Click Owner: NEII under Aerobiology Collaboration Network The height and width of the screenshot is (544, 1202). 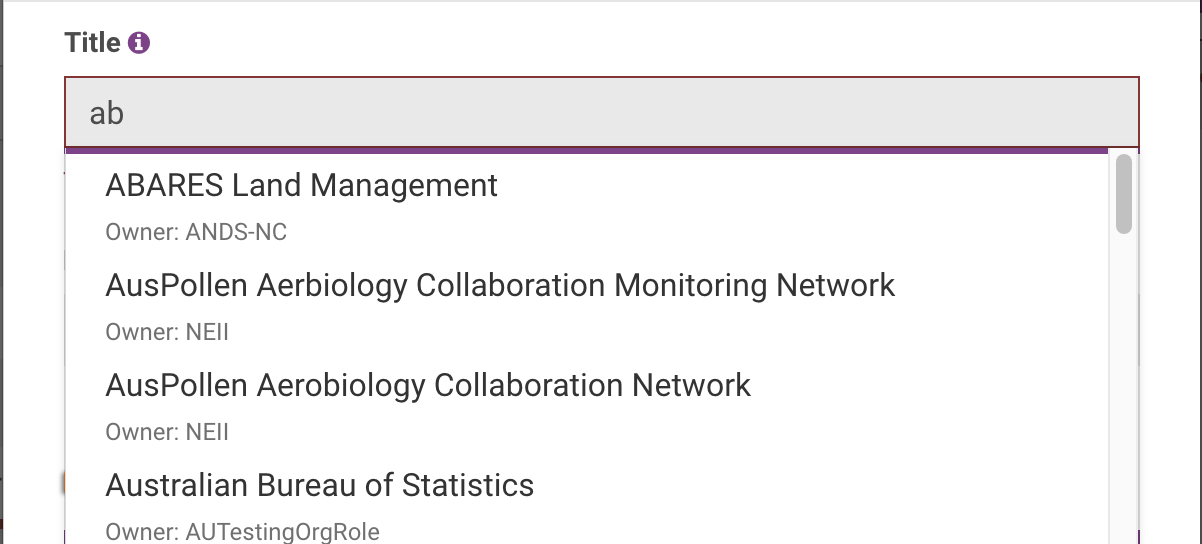[167, 433]
